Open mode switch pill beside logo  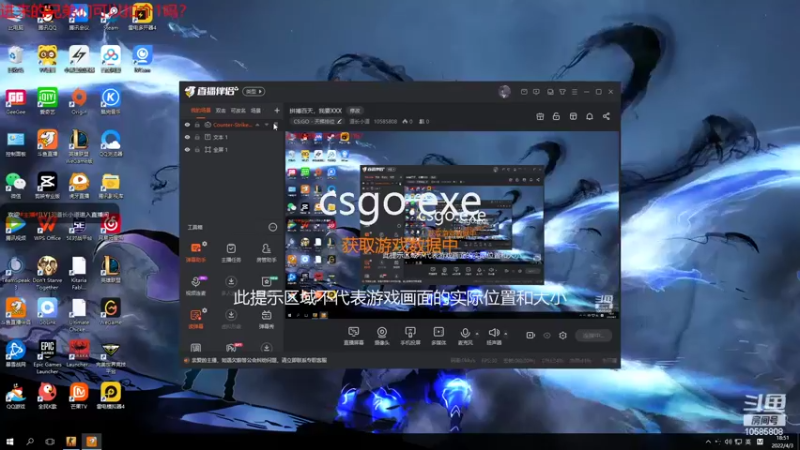pos(254,91)
